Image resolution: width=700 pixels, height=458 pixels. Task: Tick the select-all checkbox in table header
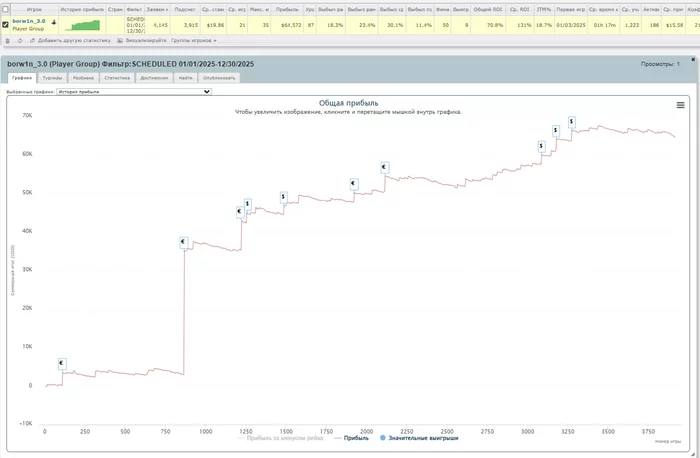click(5, 9)
